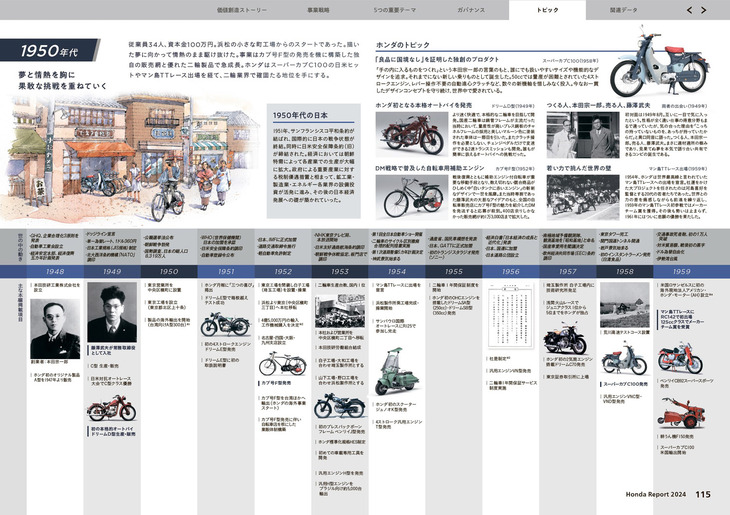This screenshot has width=730, height=515.
Task: Click the 1950年代 decade banner heading
Action: point(49,50)
